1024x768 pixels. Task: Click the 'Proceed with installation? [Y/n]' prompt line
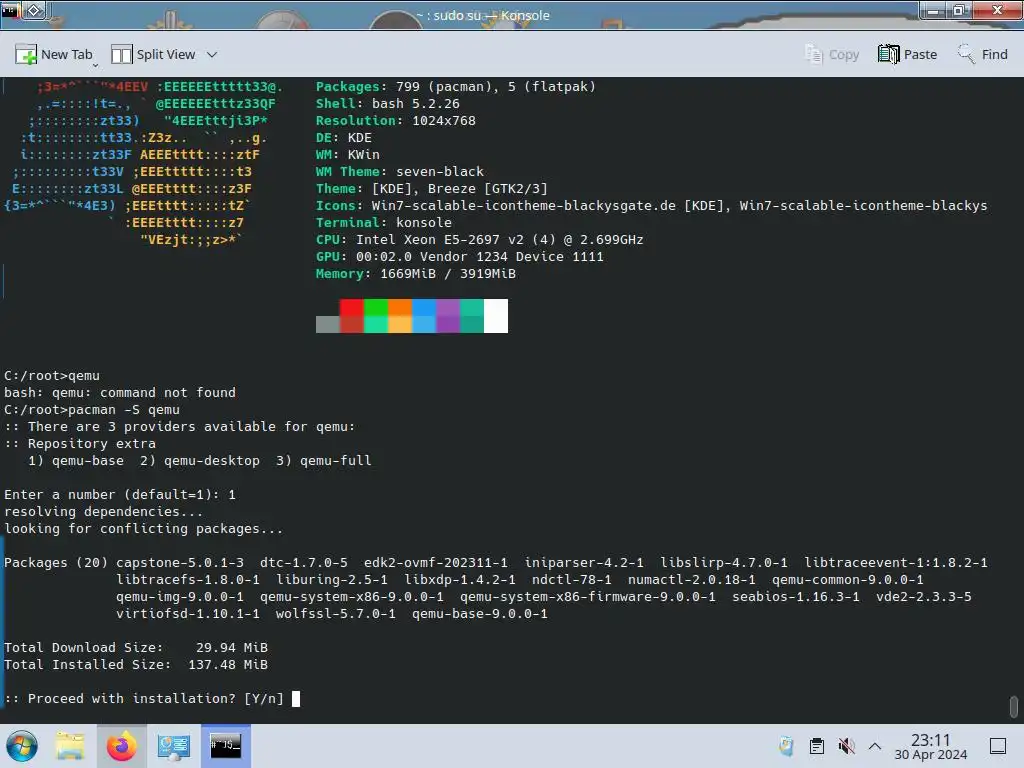[144, 699]
